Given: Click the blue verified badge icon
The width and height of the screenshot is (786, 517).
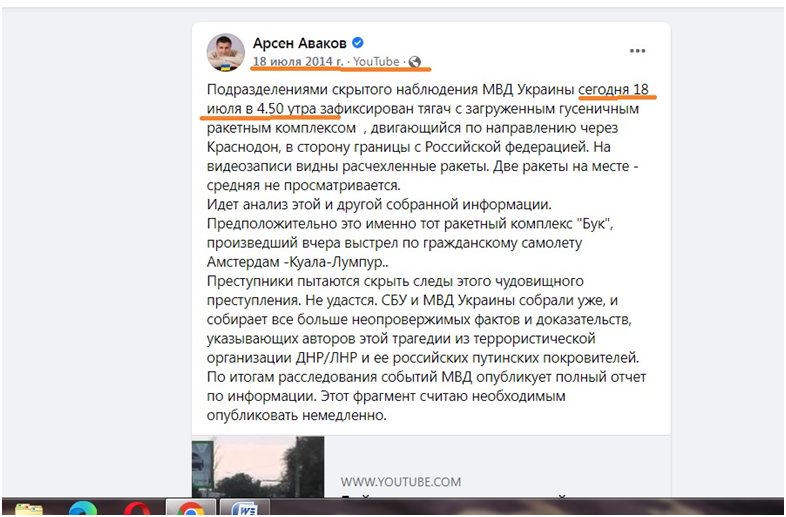Looking at the screenshot, I should click(x=357, y=43).
